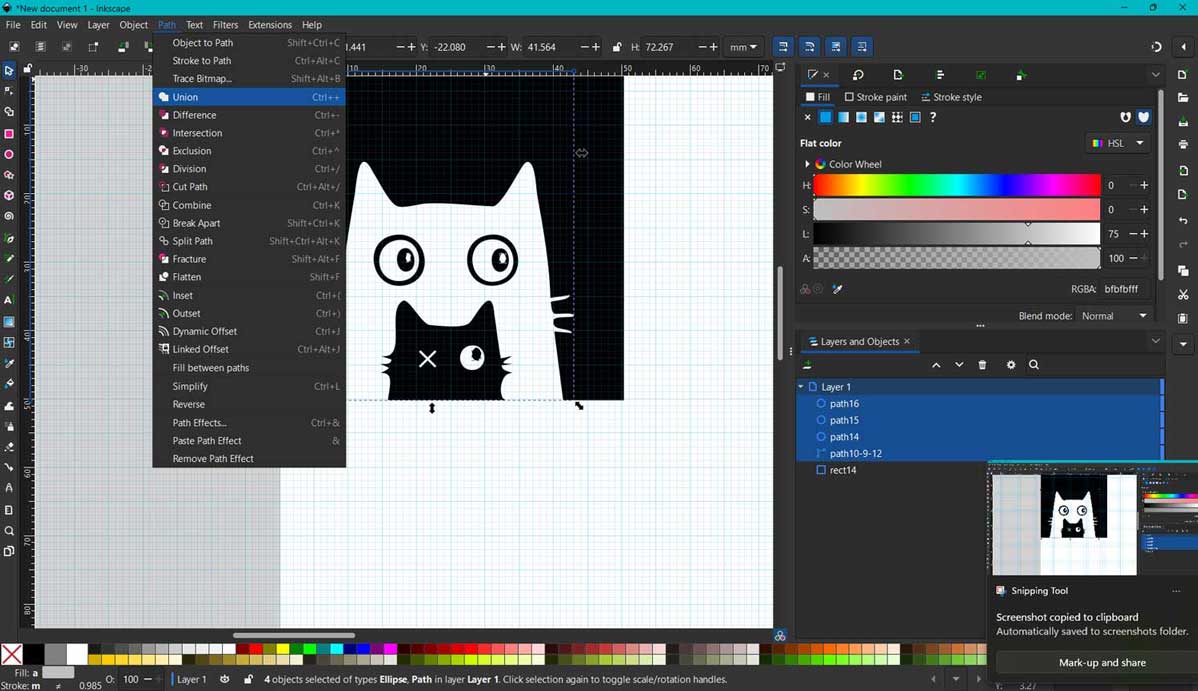Open Layers panel settings gear

pos(1011,365)
